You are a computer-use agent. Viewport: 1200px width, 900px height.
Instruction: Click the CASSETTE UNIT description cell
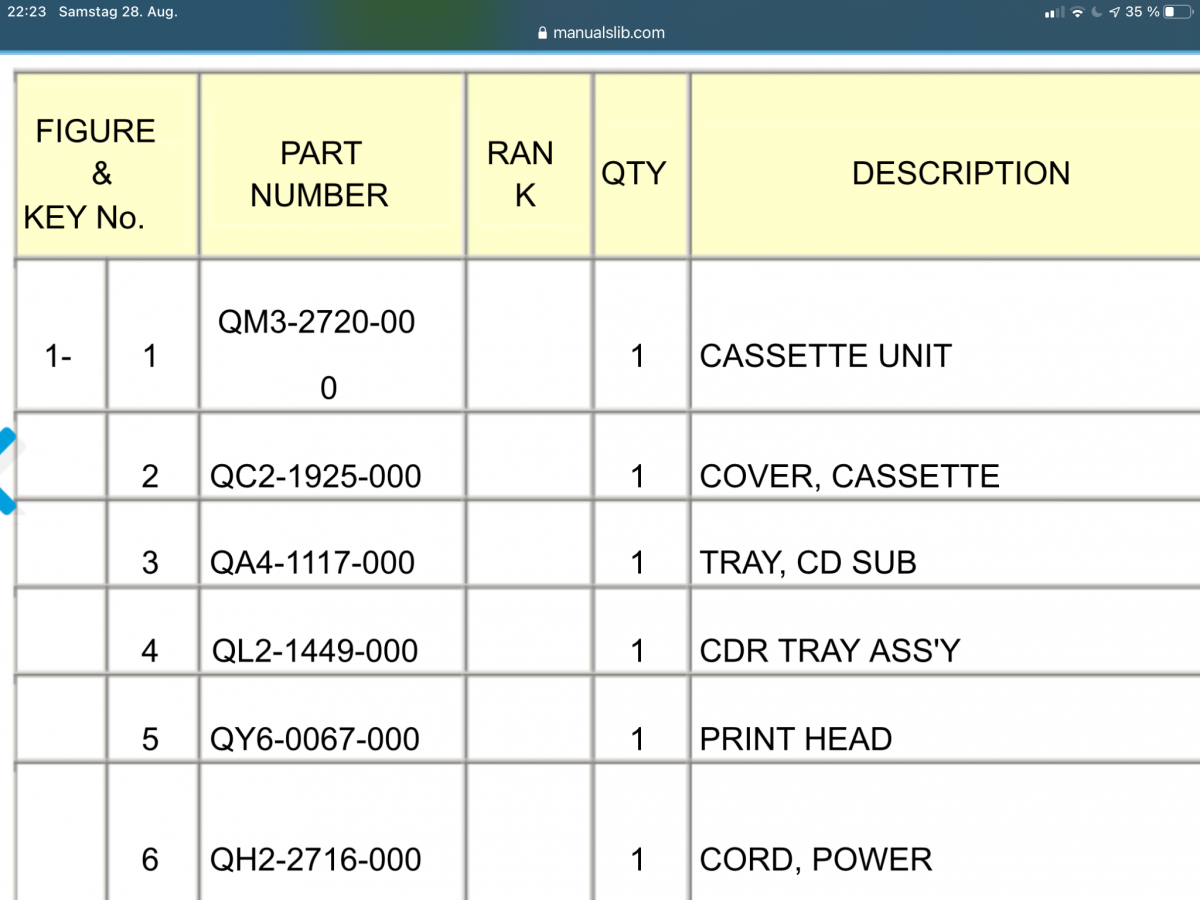(x=825, y=356)
